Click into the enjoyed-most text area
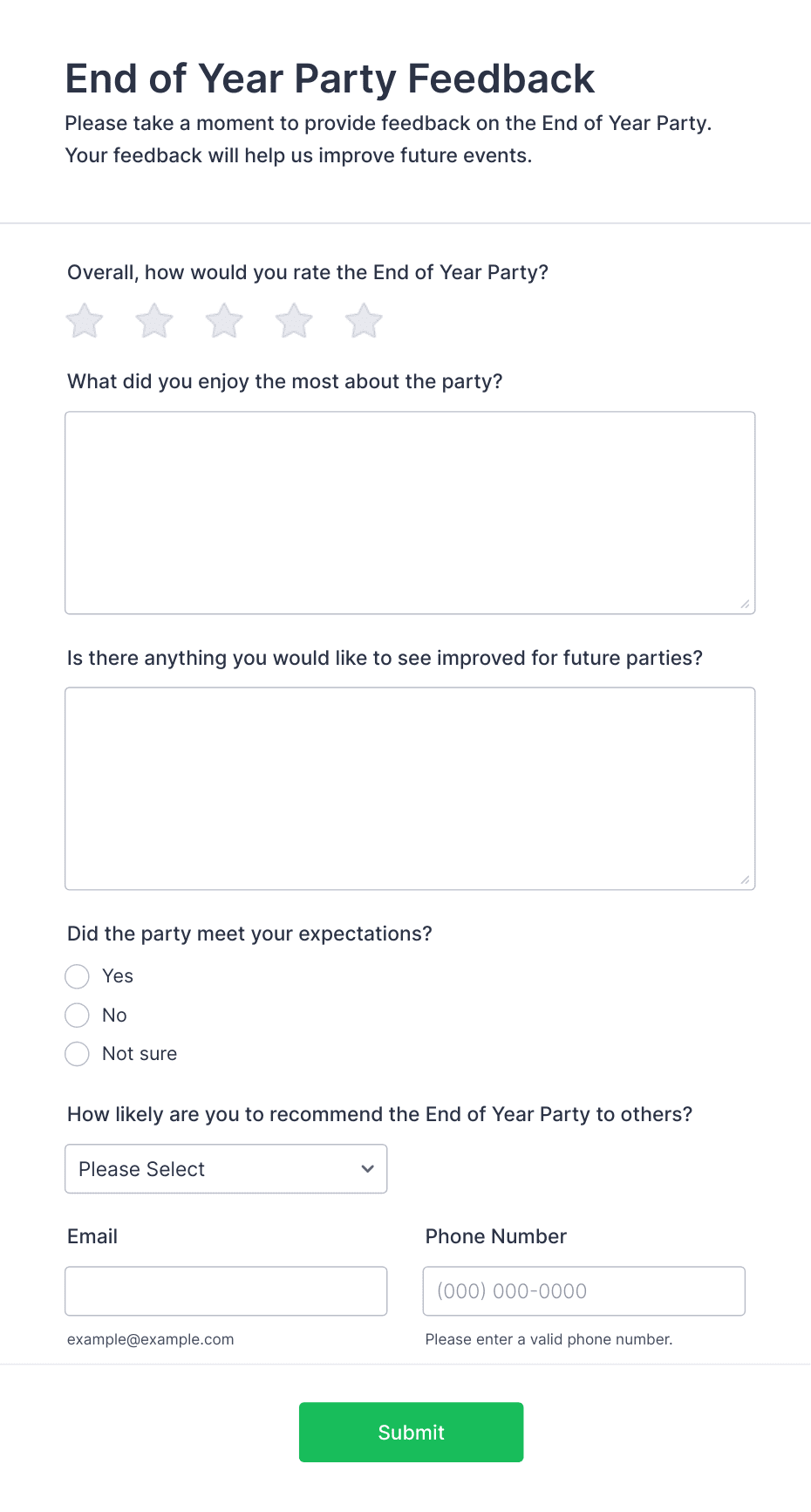 tap(410, 513)
